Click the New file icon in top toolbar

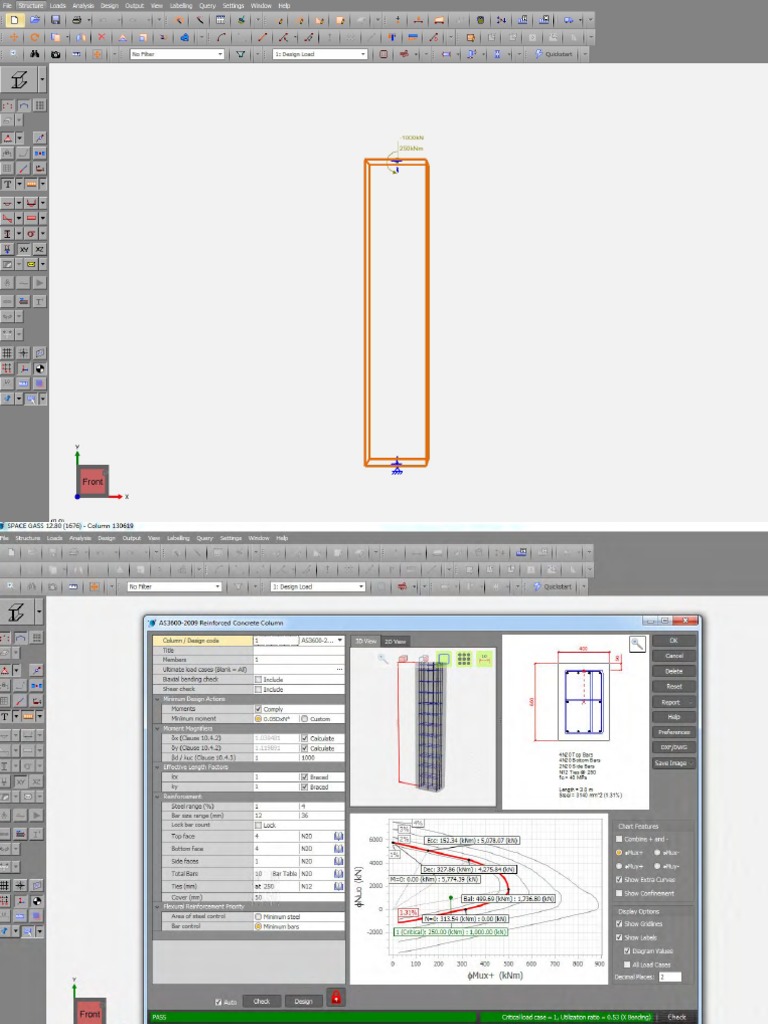(15, 19)
